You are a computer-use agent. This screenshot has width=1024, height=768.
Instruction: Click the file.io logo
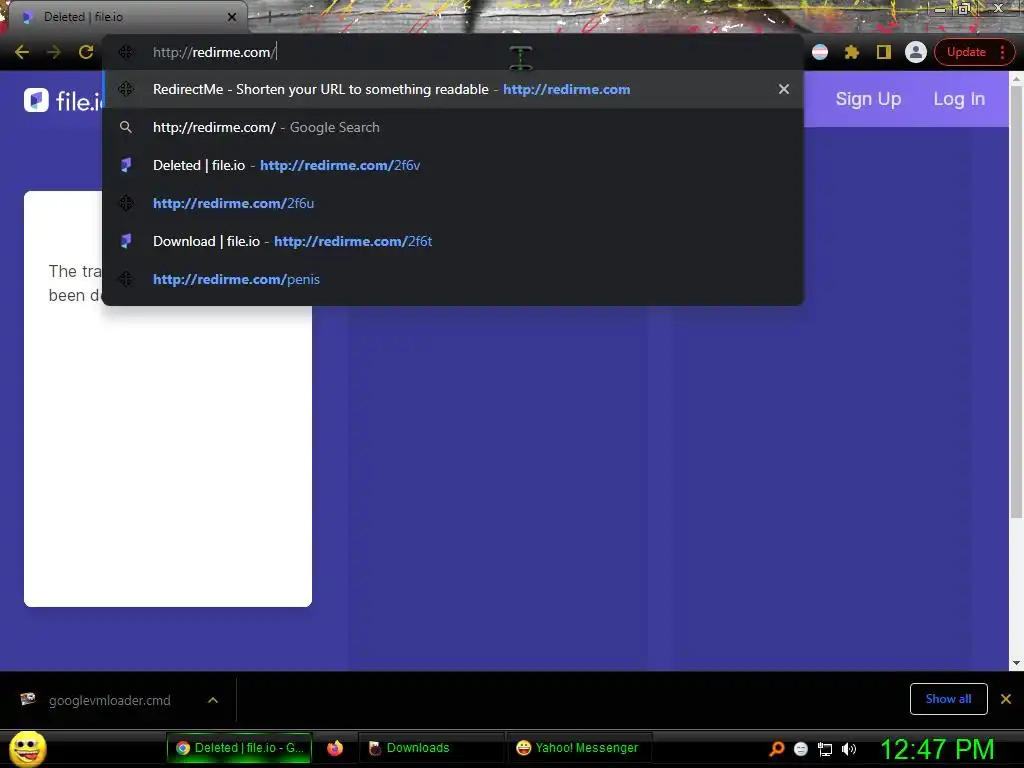(x=64, y=101)
